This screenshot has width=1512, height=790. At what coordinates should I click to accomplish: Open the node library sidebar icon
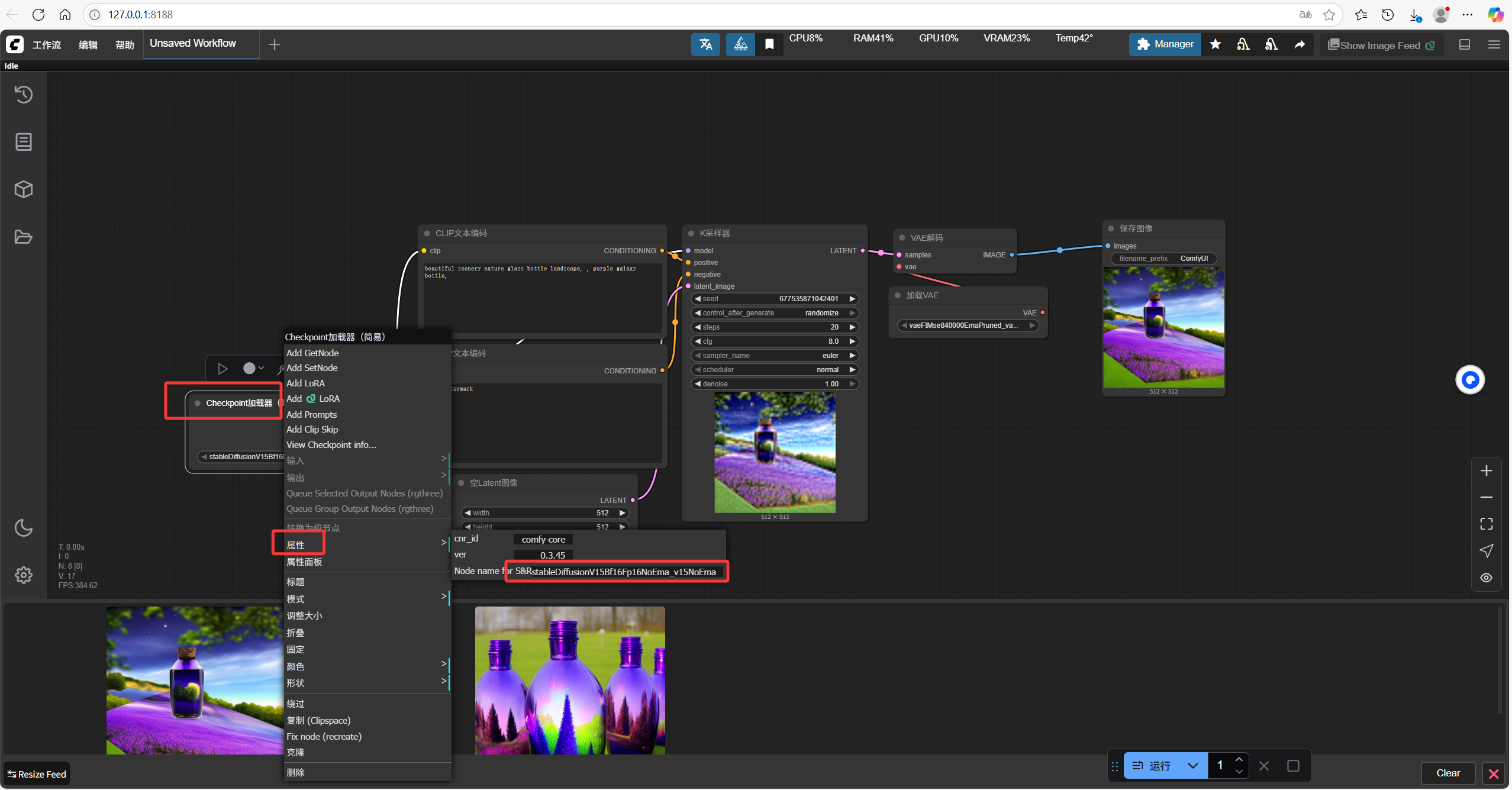(x=24, y=142)
